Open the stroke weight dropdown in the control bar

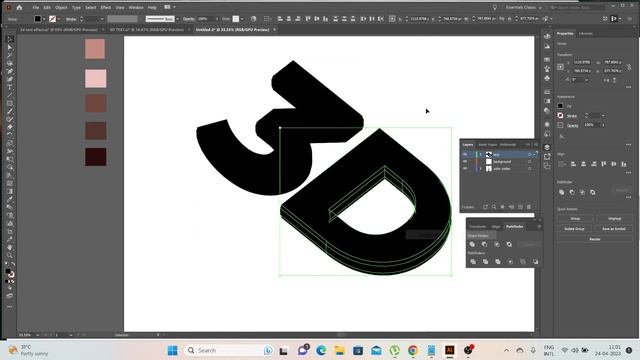pos(102,19)
